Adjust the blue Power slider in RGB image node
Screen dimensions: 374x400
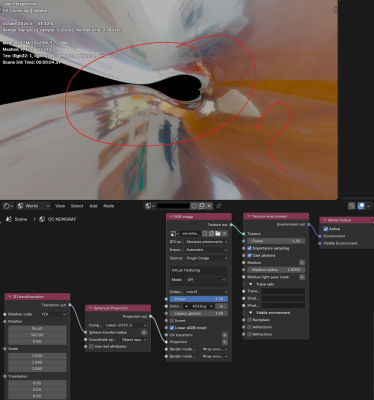tap(199, 299)
